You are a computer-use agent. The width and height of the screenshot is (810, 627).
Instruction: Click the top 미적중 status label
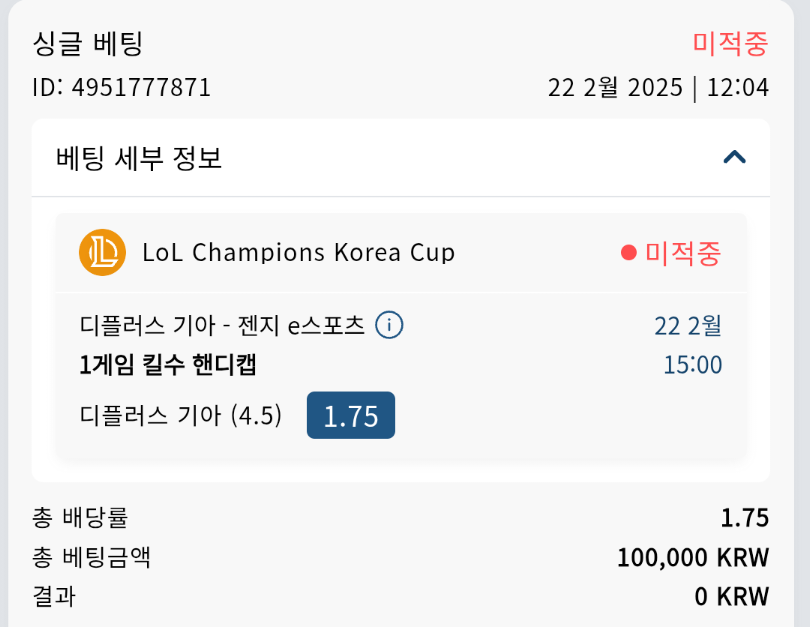tap(730, 43)
